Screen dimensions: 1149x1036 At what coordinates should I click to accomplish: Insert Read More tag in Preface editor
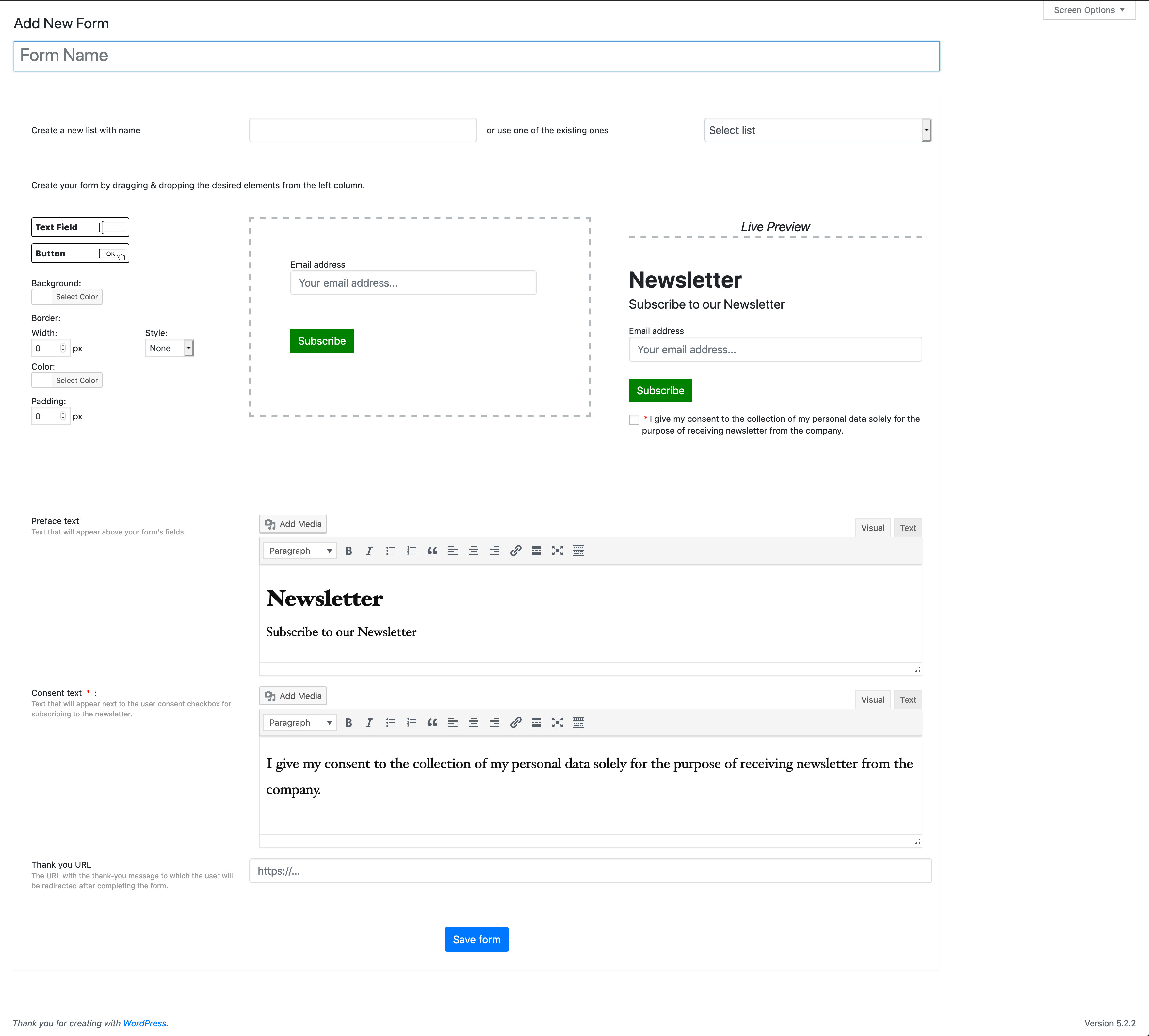(x=537, y=551)
